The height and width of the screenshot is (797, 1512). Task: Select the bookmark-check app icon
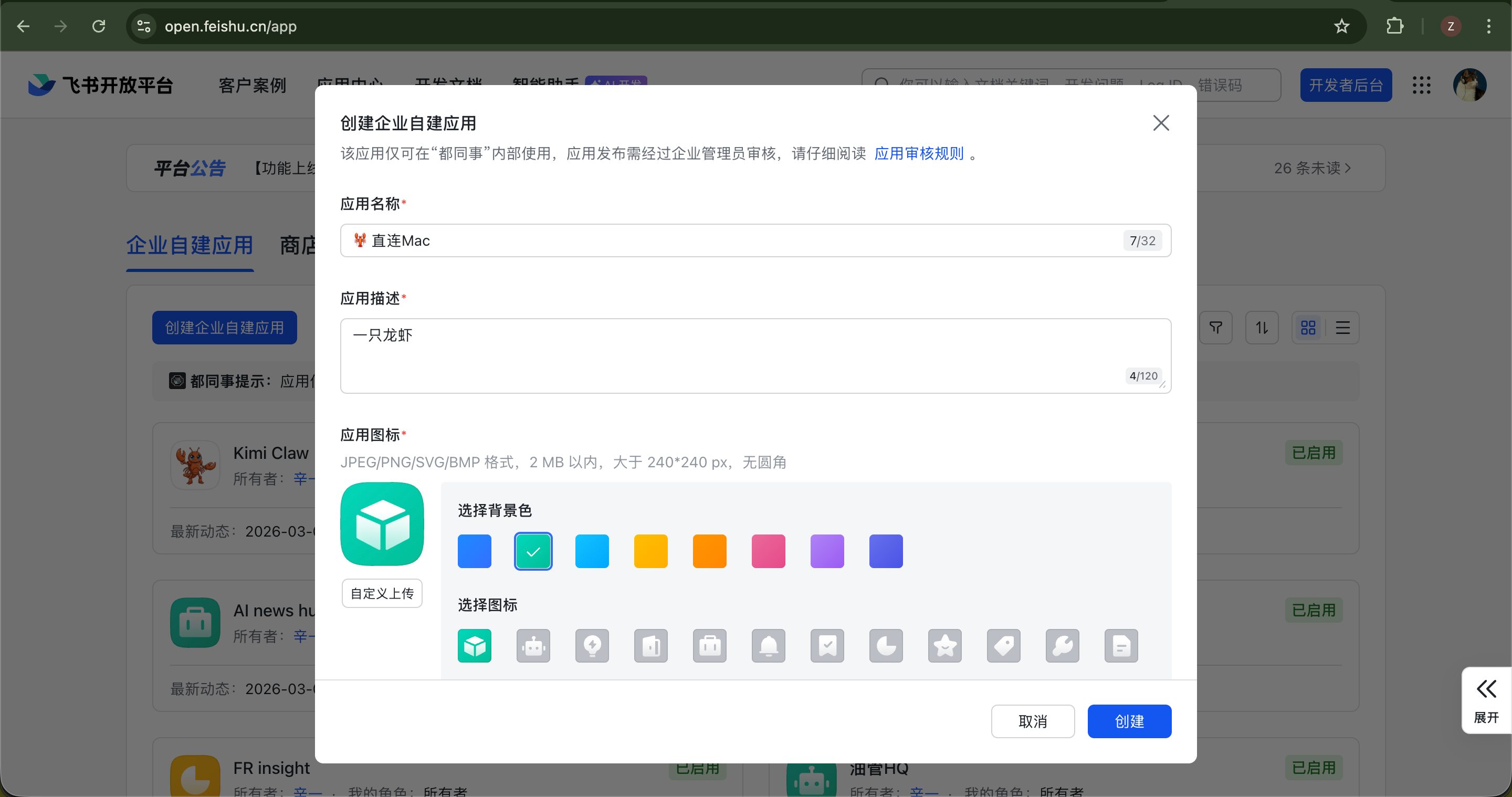tap(827, 646)
